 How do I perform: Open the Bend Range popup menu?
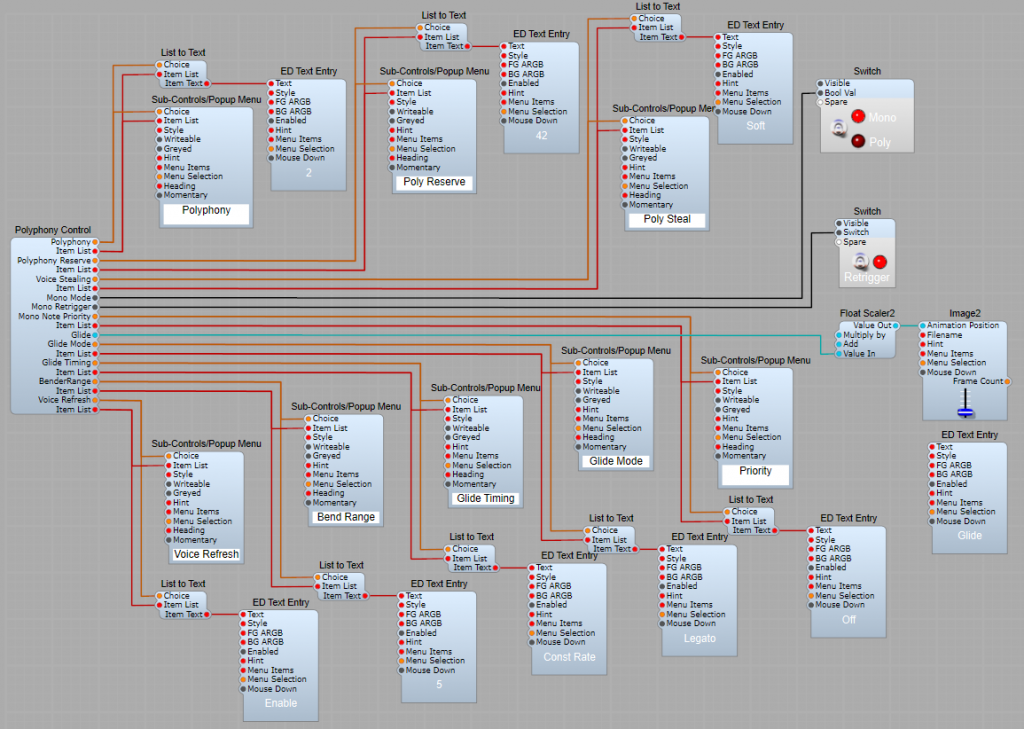[345, 517]
